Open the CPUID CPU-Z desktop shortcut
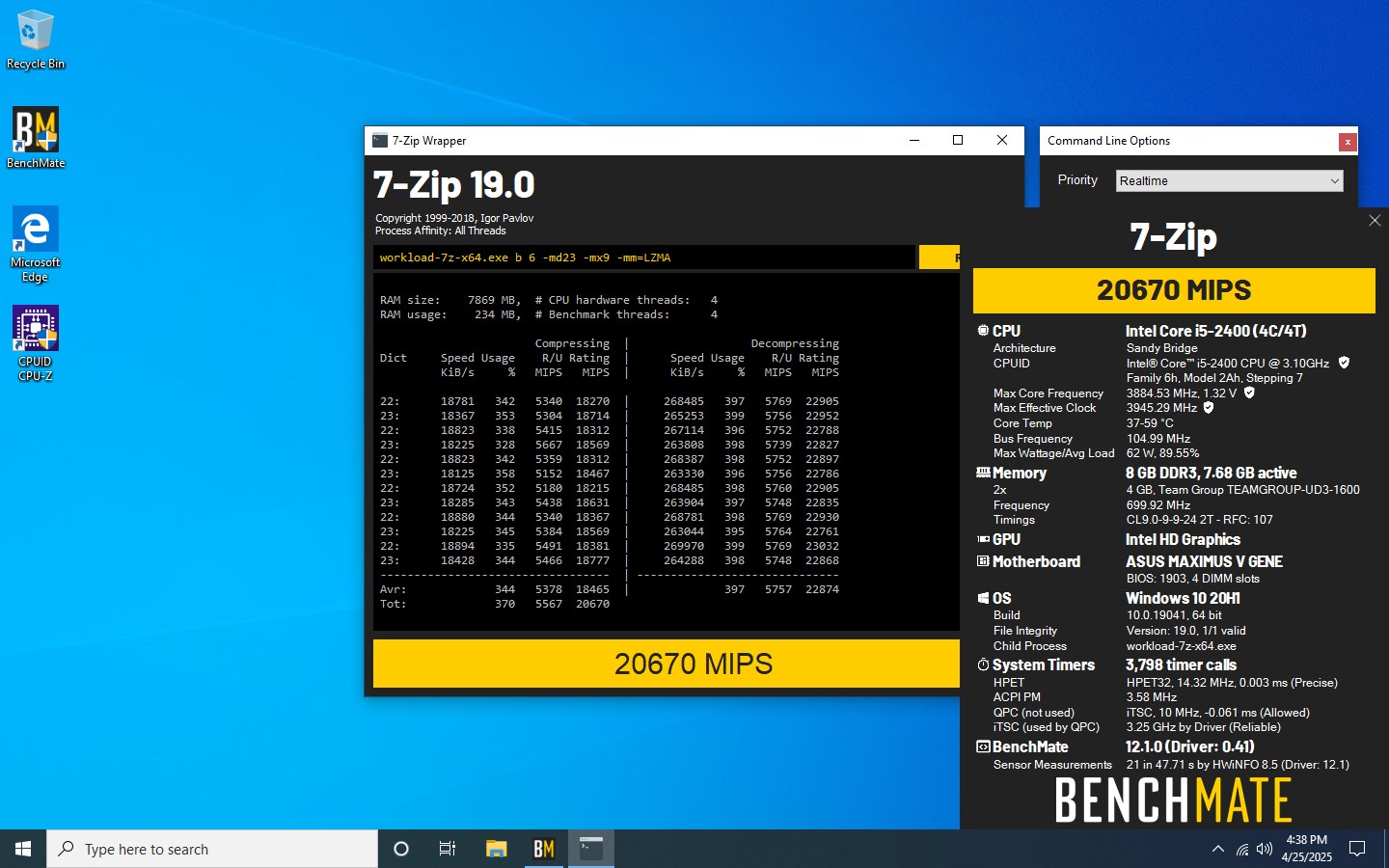The width and height of the screenshot is (1389, 868). pyautogui.click(x=36, y=343)
